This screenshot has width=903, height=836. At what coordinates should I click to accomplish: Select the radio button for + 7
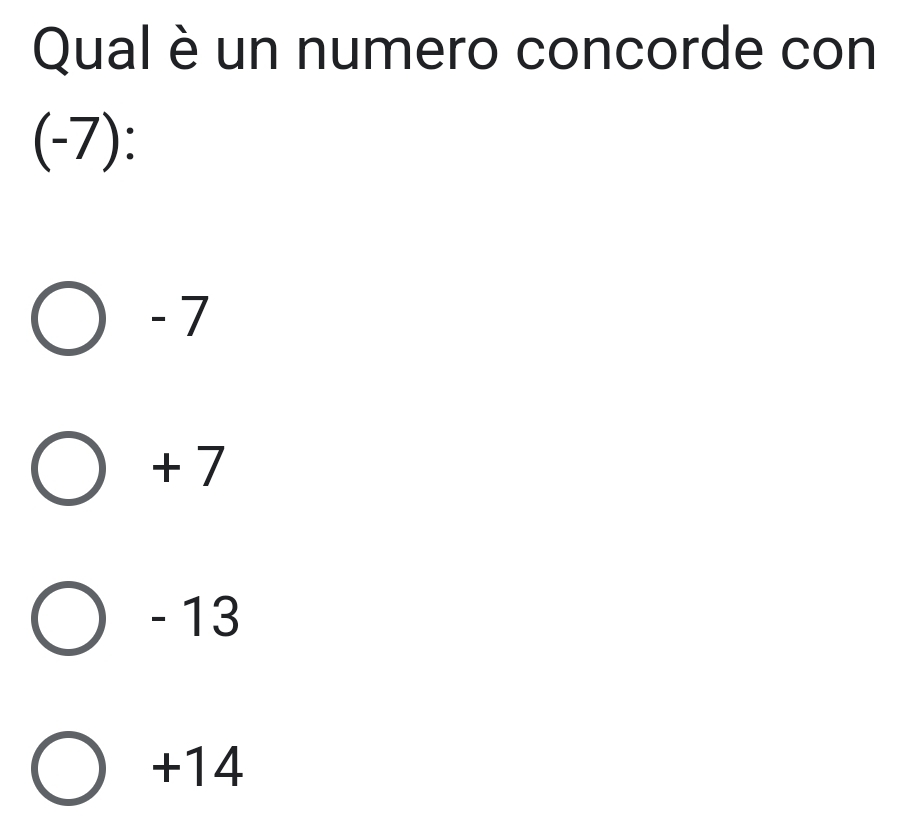[72, 471]
